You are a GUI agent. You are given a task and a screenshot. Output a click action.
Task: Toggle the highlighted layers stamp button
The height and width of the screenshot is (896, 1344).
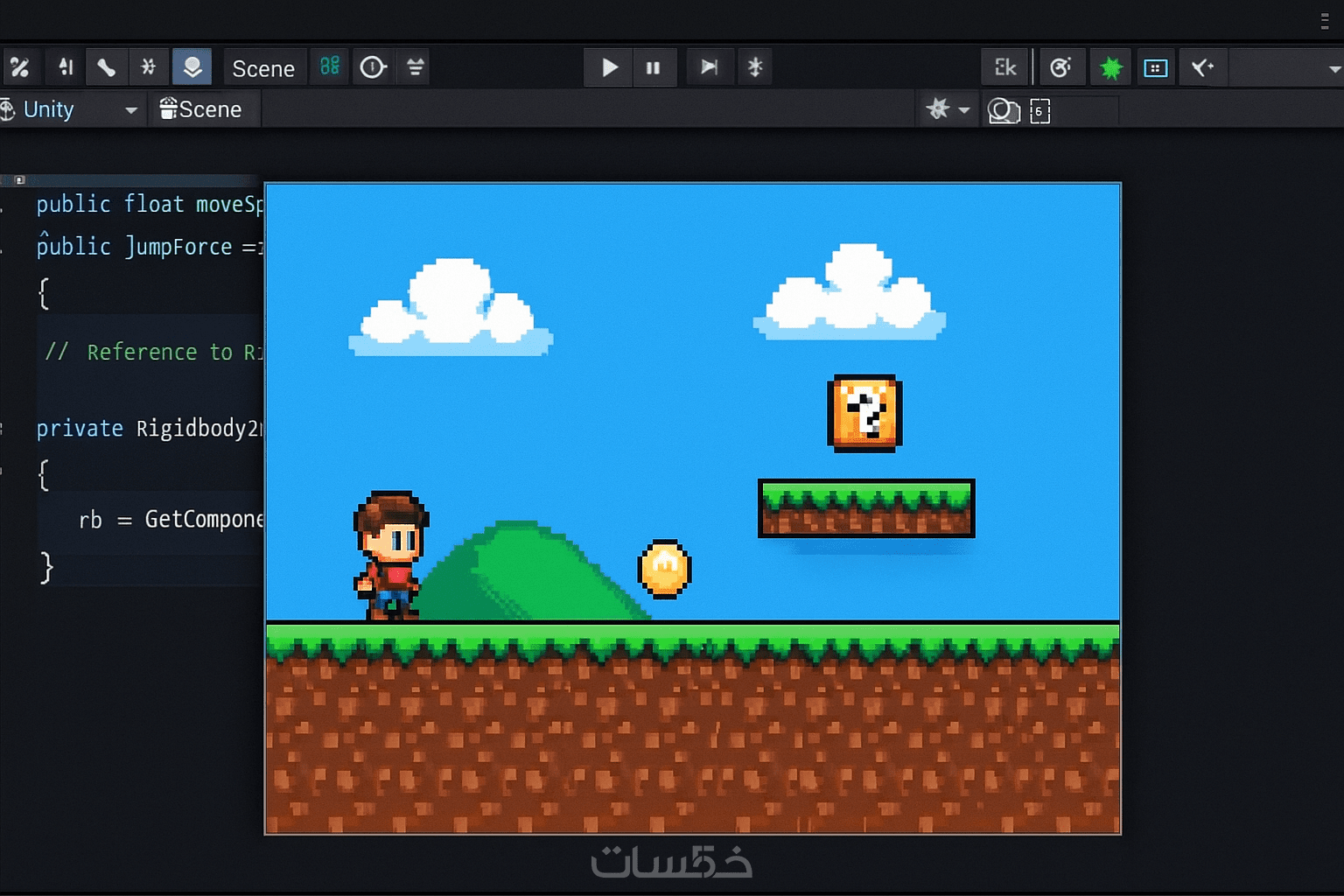pos(192,67)
